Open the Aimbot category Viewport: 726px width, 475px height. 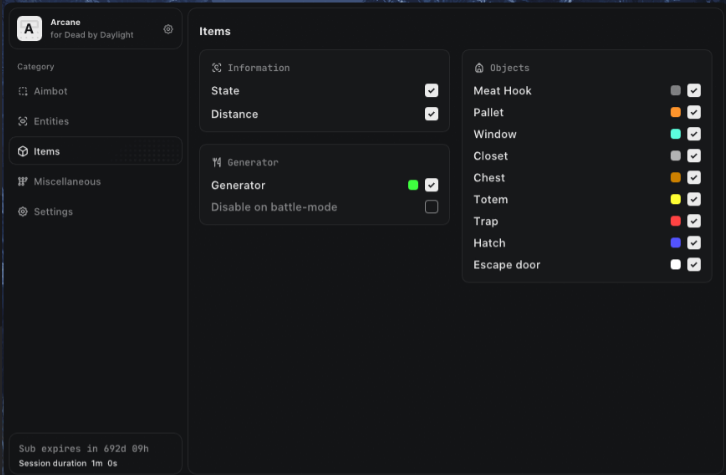click(x=50, y=91)
